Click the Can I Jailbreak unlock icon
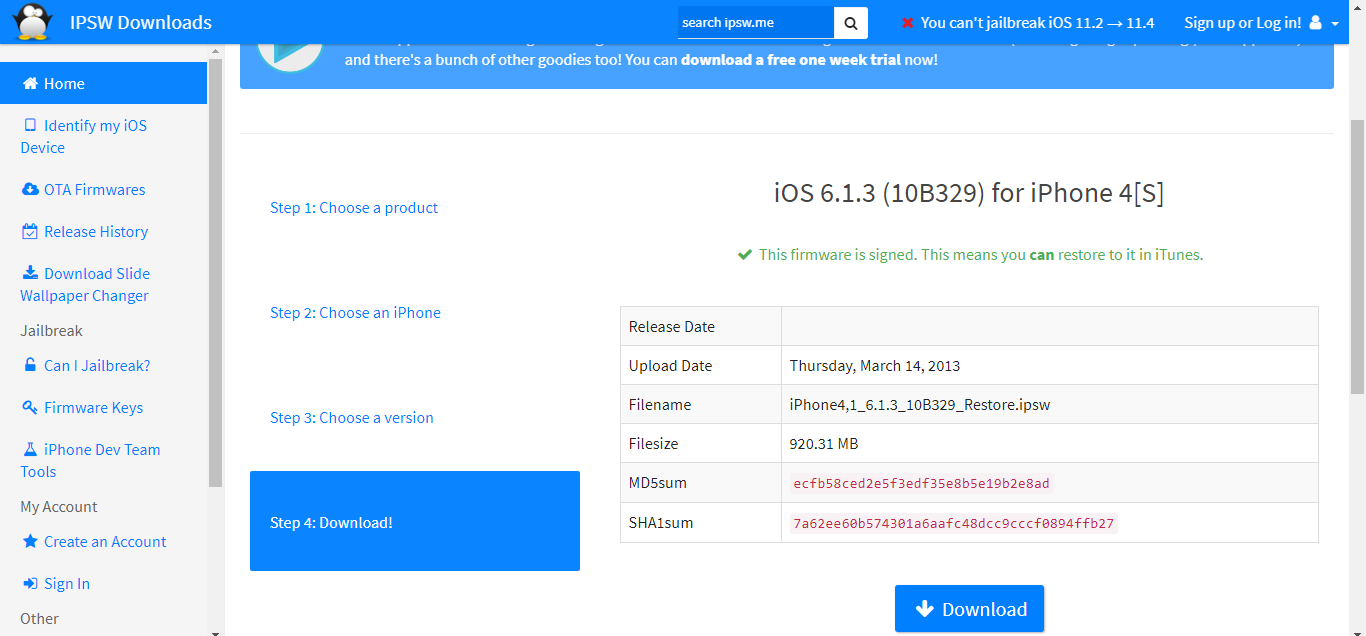1366x636 pixels. pyautogui.click(x=30, y=366)
